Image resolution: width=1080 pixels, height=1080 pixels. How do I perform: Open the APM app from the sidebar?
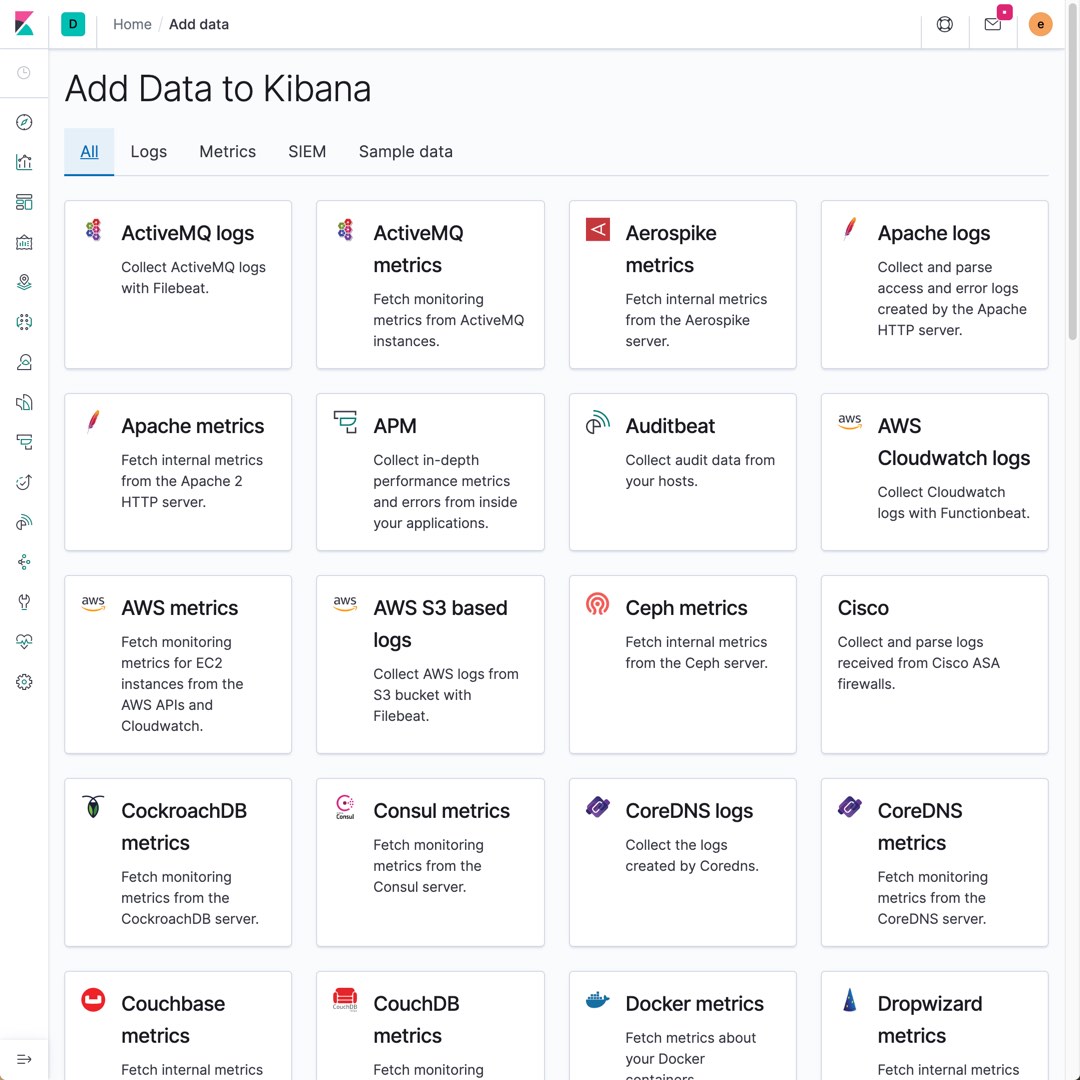[24, 442]
